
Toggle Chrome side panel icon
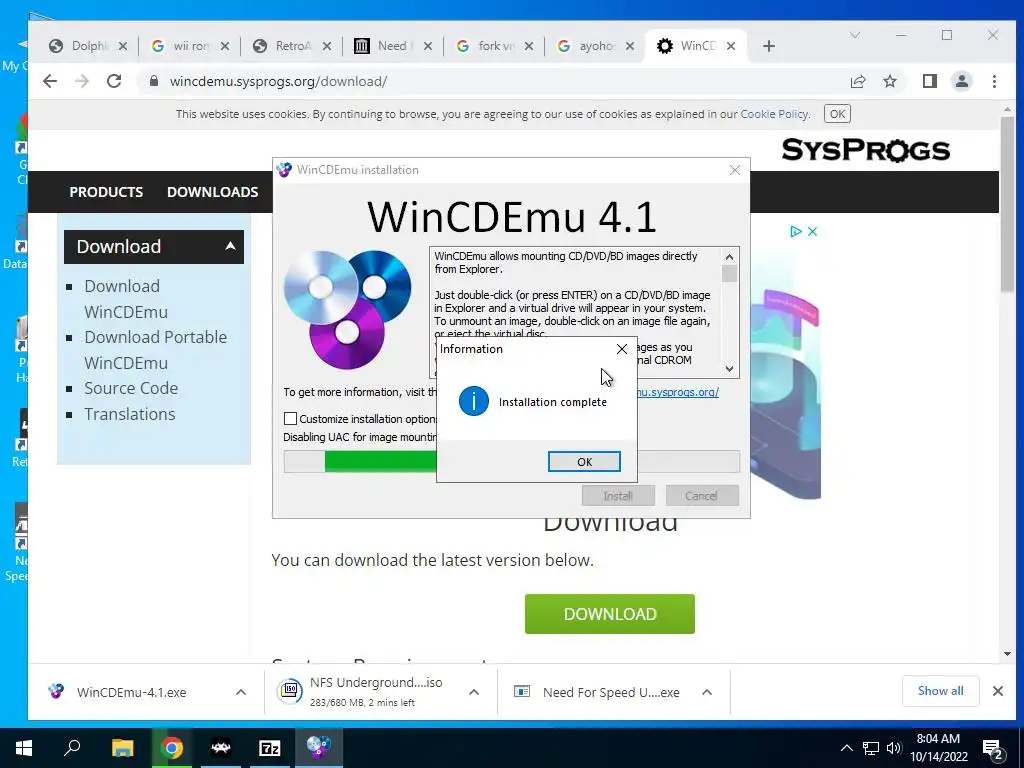pyautogui.click(x=930, y=81)
